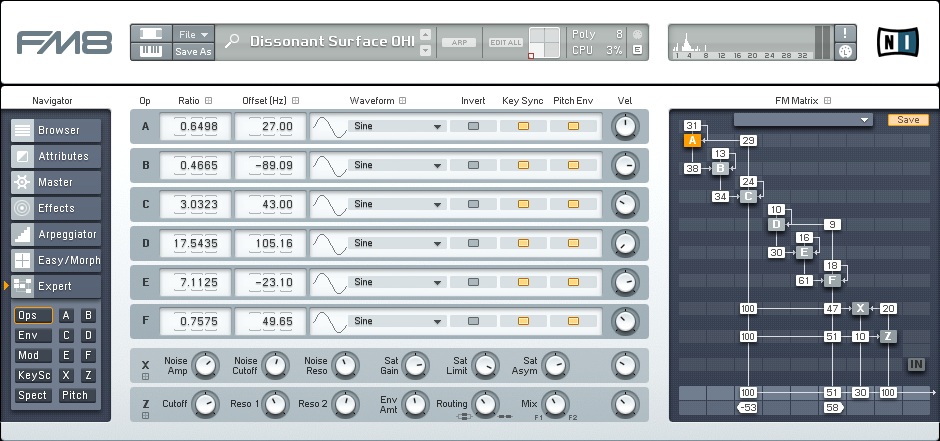Toggle Pitch Env for operator A
The width and height of the screenshot is (940, 441).
click(573, 126)
